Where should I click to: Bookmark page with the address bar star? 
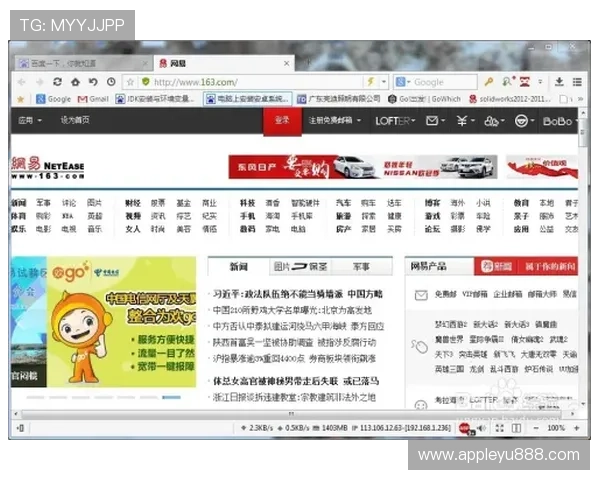[130, 82]
